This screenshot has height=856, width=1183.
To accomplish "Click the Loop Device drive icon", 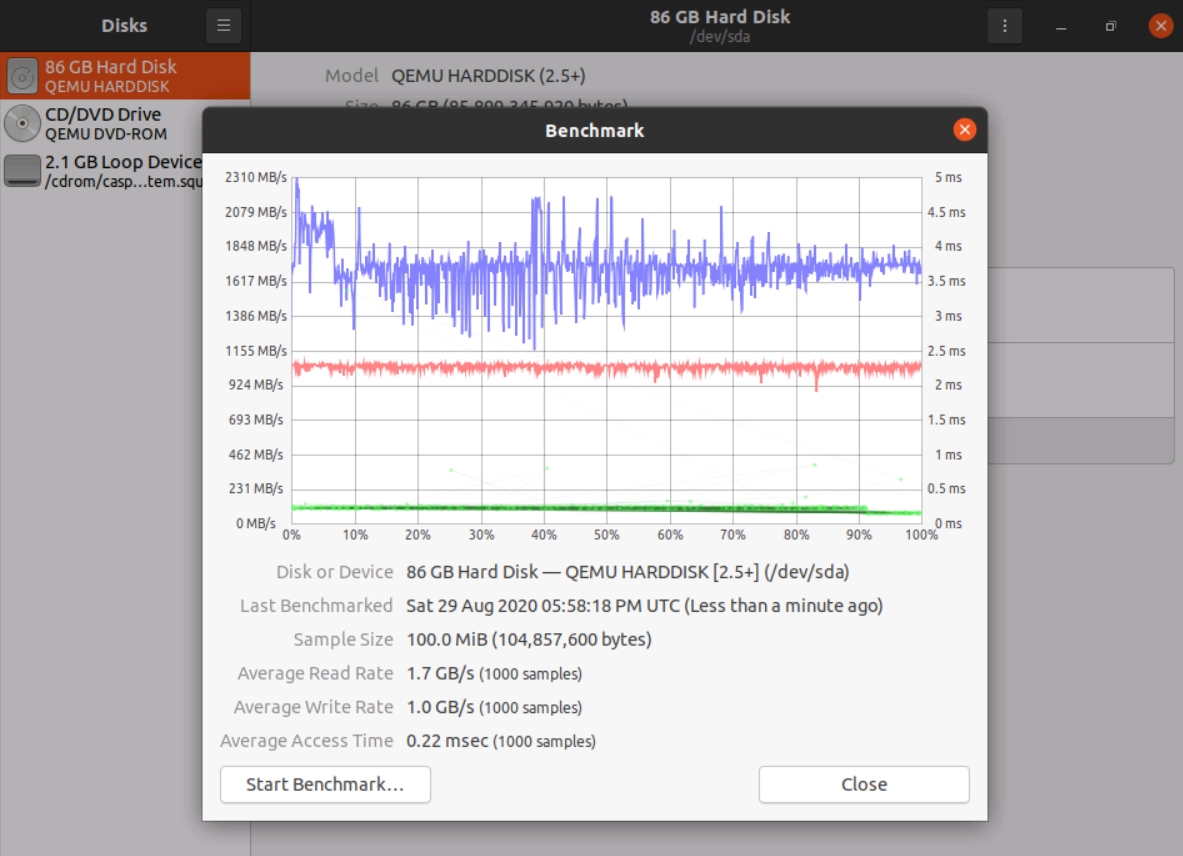I will point(22,171).
